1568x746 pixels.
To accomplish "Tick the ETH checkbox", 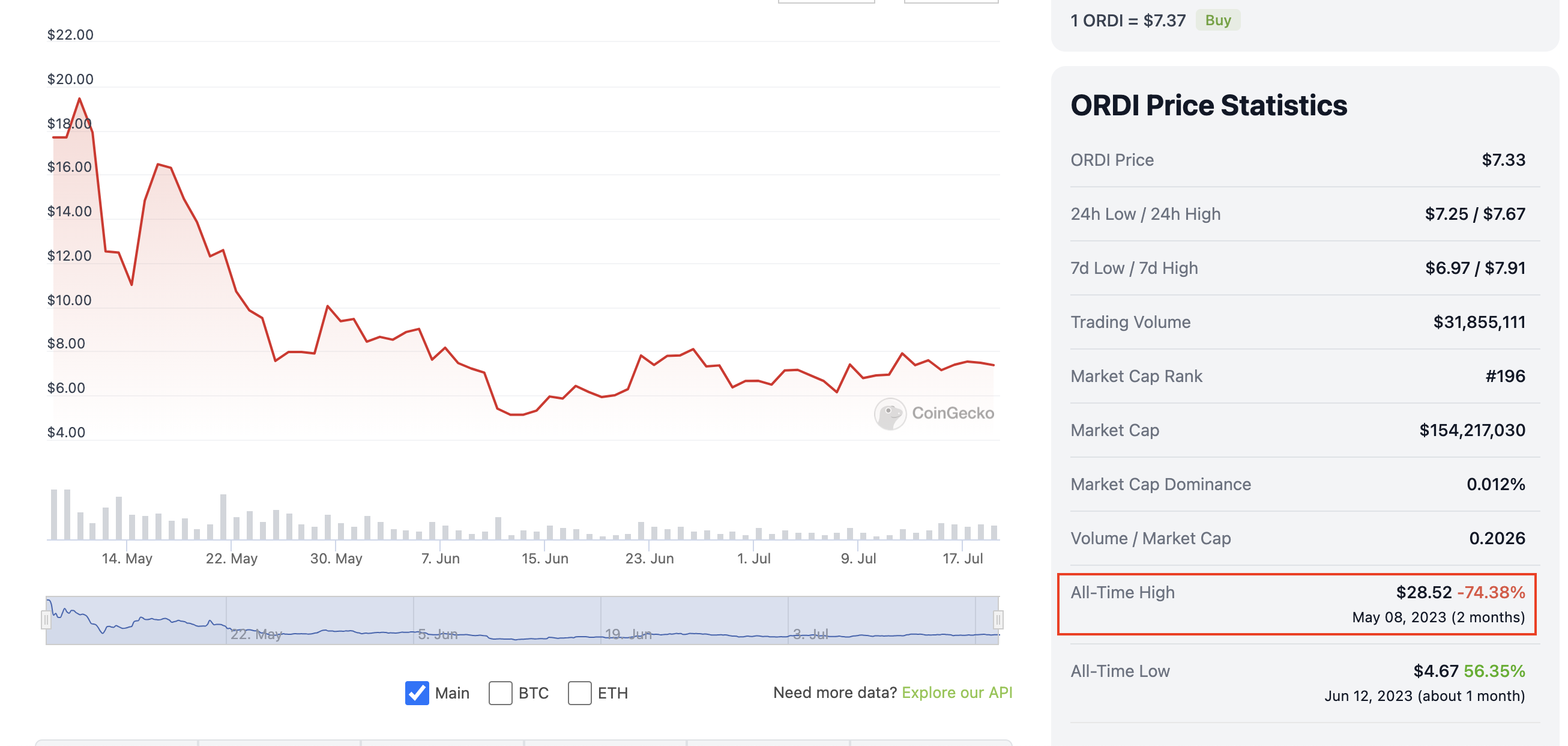I will point(579,693).
